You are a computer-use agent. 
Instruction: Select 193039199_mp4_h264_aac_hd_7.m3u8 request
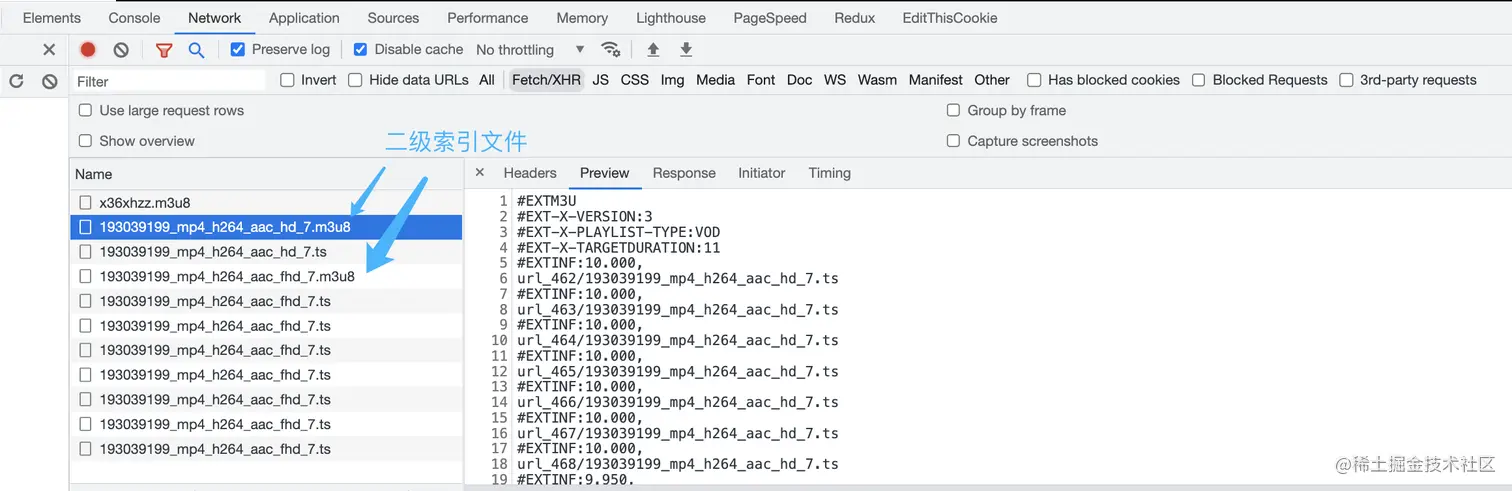tap(265, 227)
